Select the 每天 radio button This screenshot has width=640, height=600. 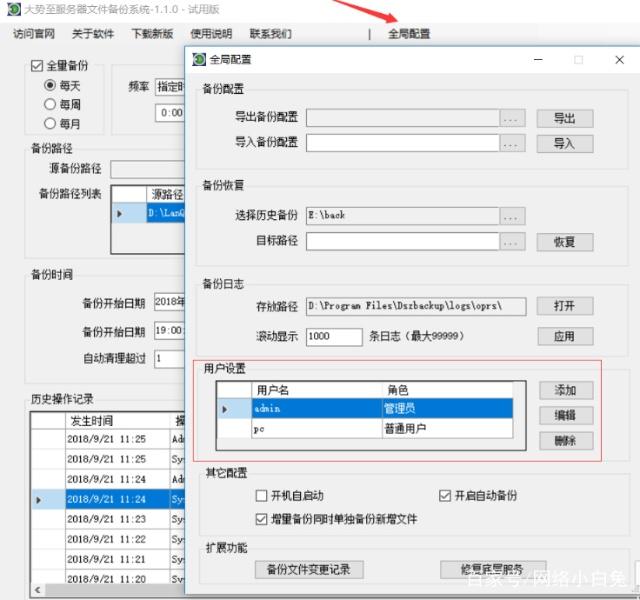pyautogui.click(x=50, y=85)
